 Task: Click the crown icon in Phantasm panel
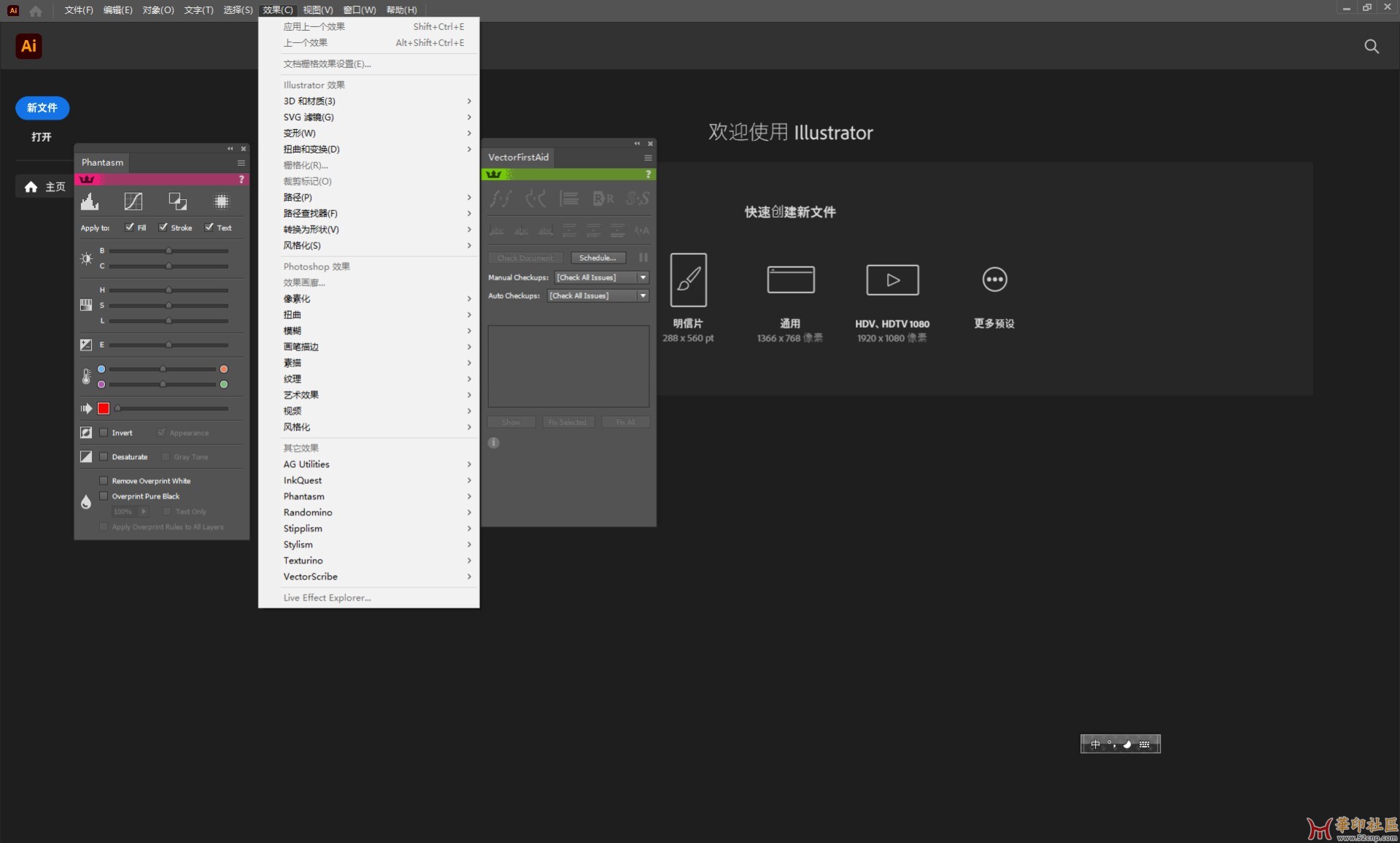tap(87, 180)
